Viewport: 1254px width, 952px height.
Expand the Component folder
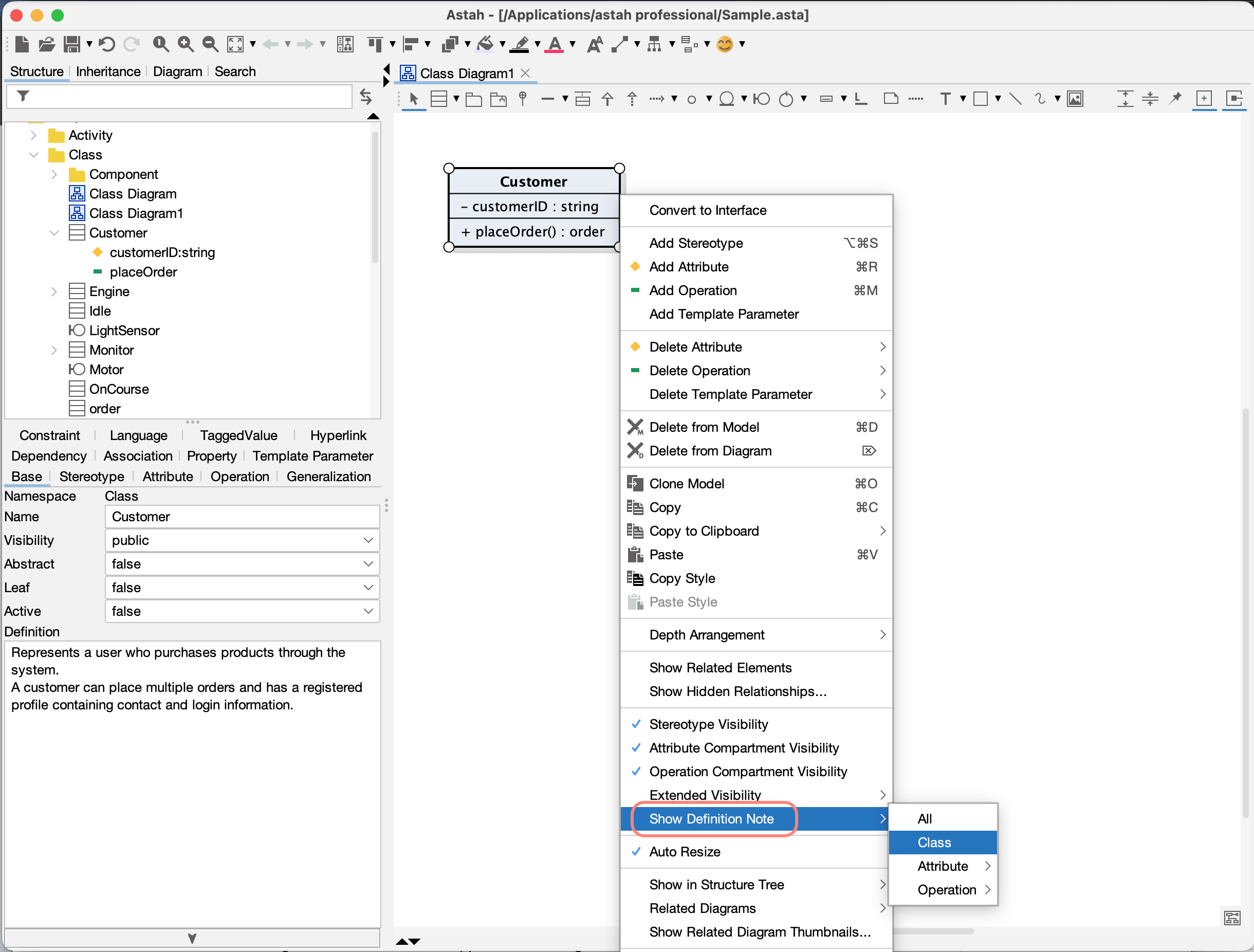[x=54, y=174]
